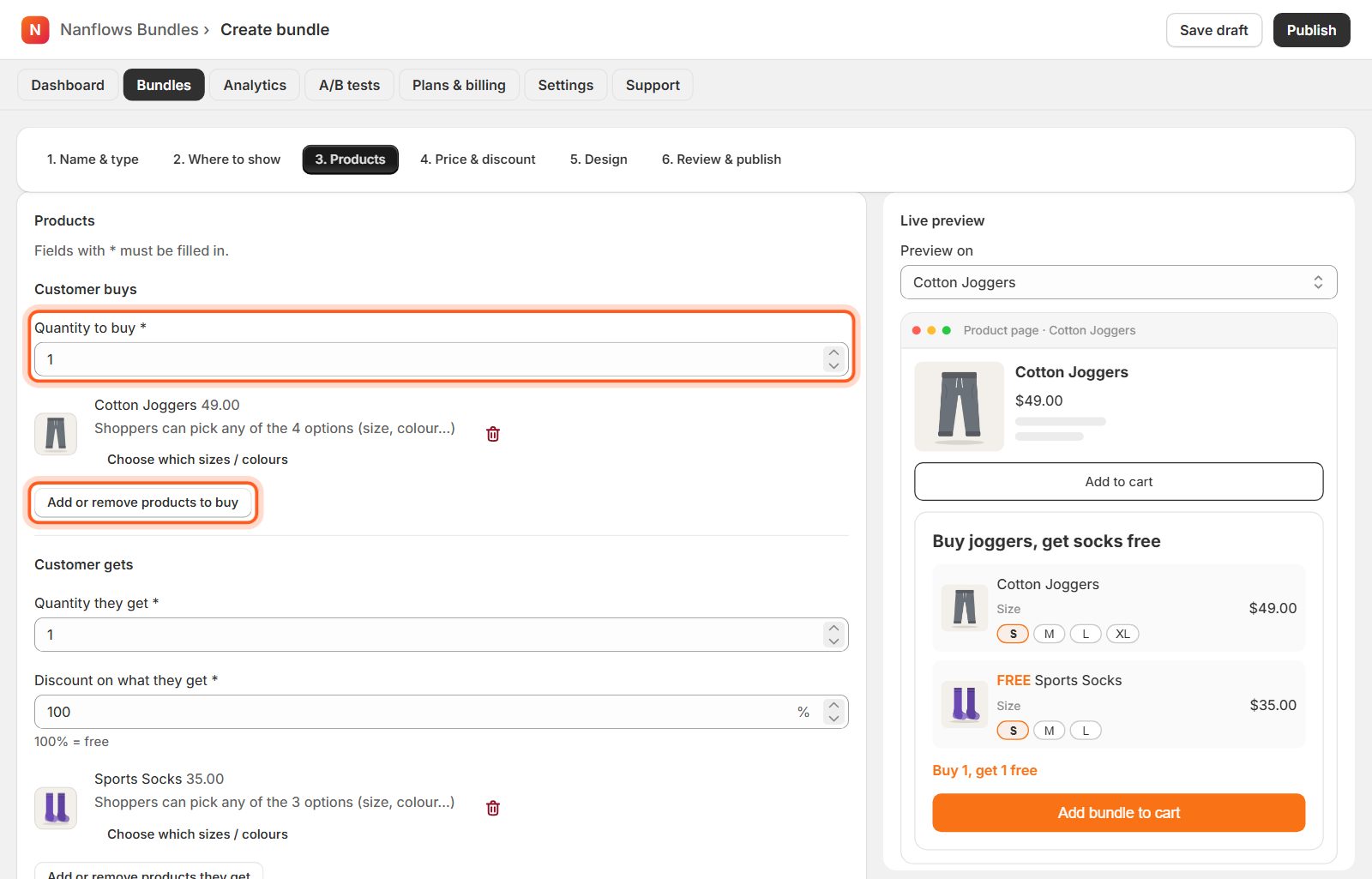The width and height of the screenshot is (1372, 879).
Task: Select size XL for Cotton Joggers in preview
Action: (x=1122, y=634)
